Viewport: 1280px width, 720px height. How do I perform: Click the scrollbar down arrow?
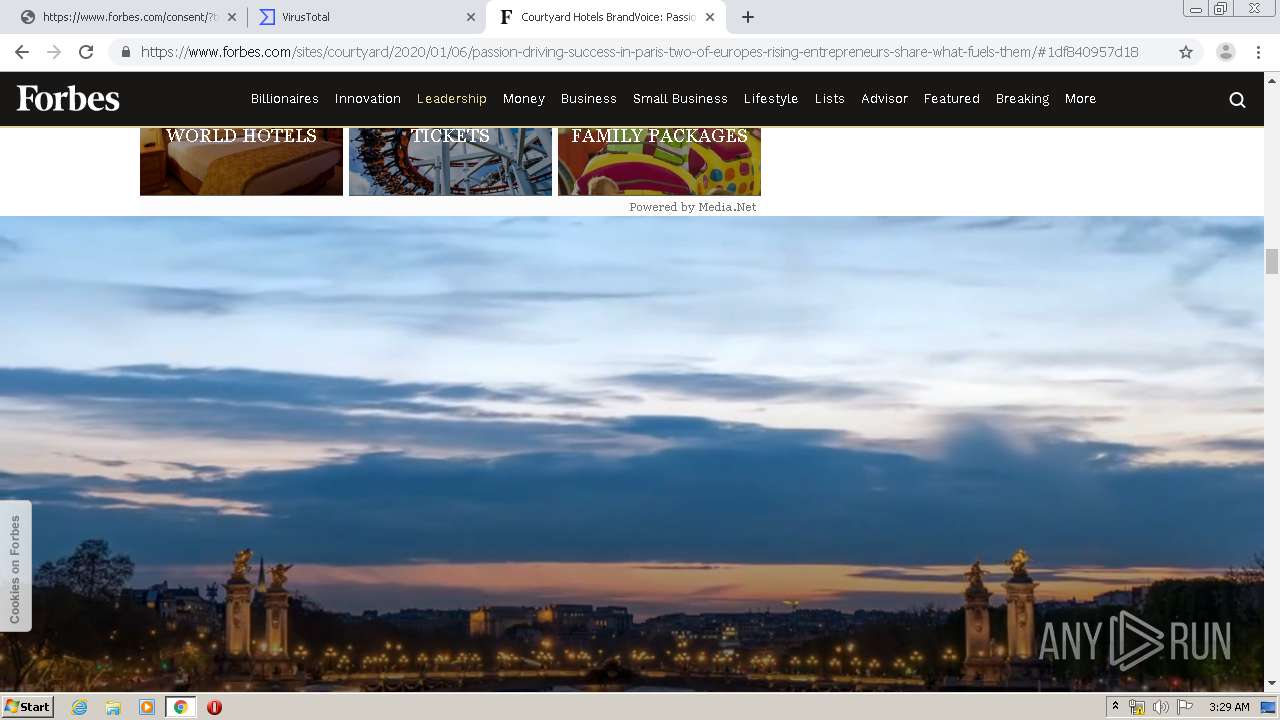click(x=1272, y=683)
